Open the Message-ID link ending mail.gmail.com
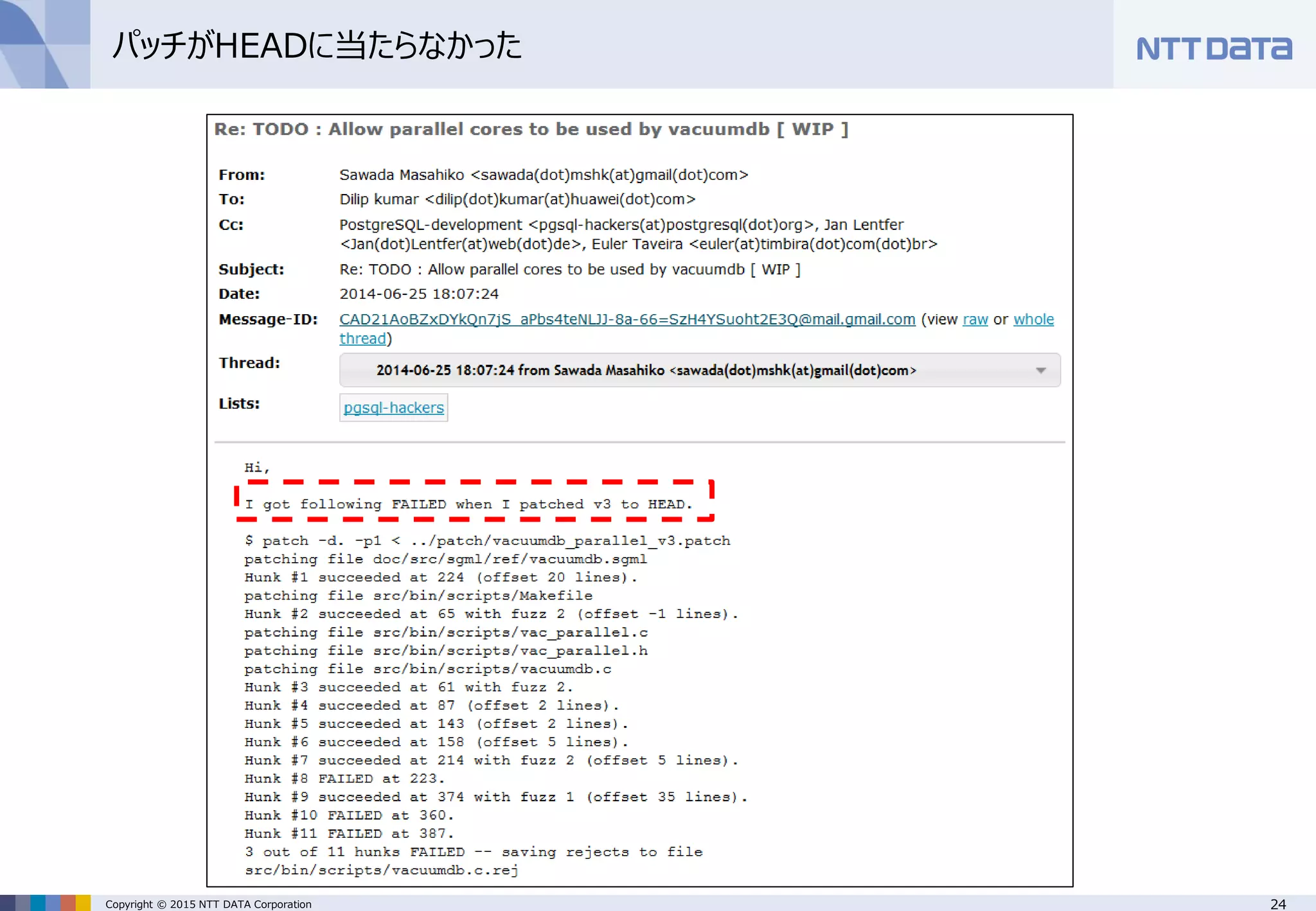Screen dimensions: 1316x911 (627, 319)
